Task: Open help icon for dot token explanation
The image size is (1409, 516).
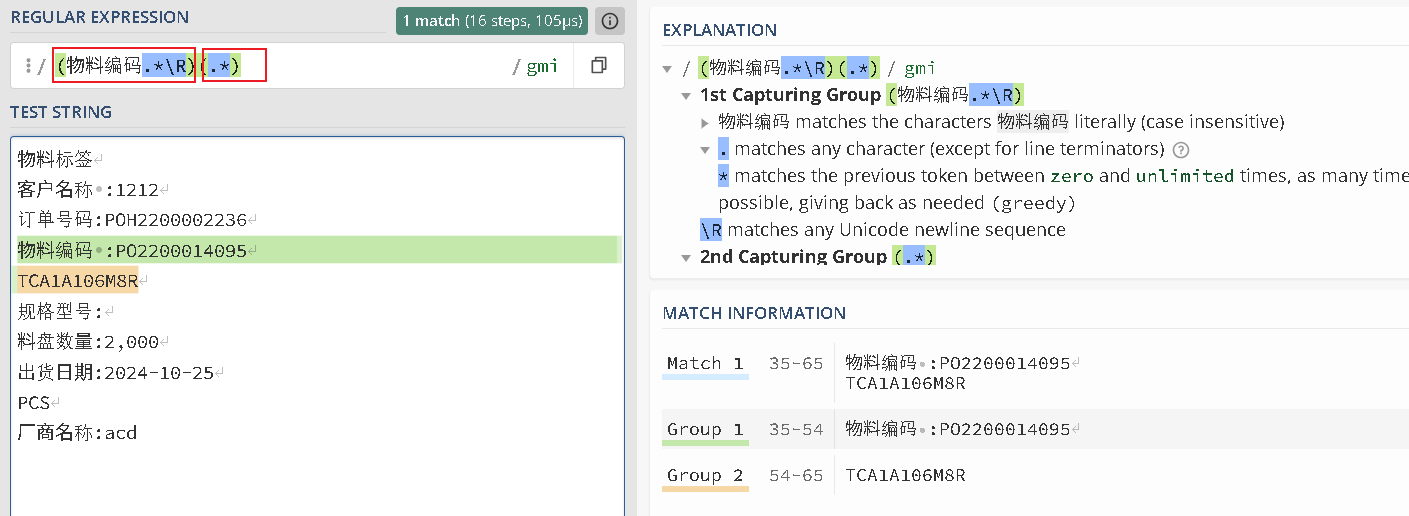Action: pos(1180,150)
